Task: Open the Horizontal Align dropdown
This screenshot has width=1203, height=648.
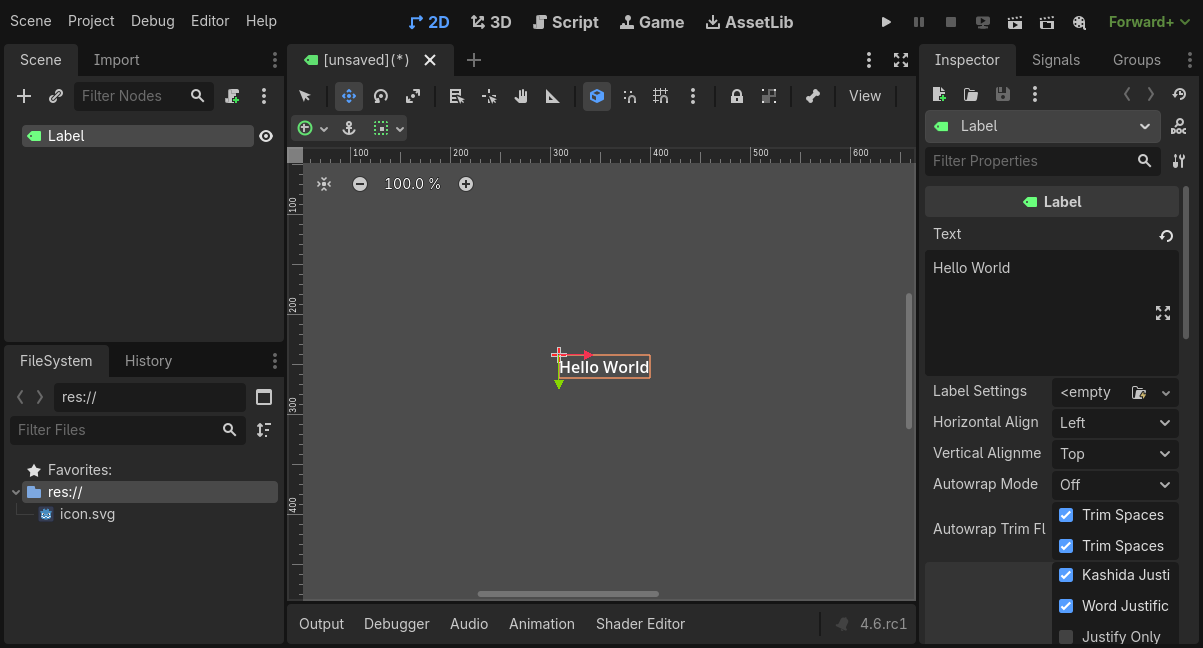Action: (1114, 422)
